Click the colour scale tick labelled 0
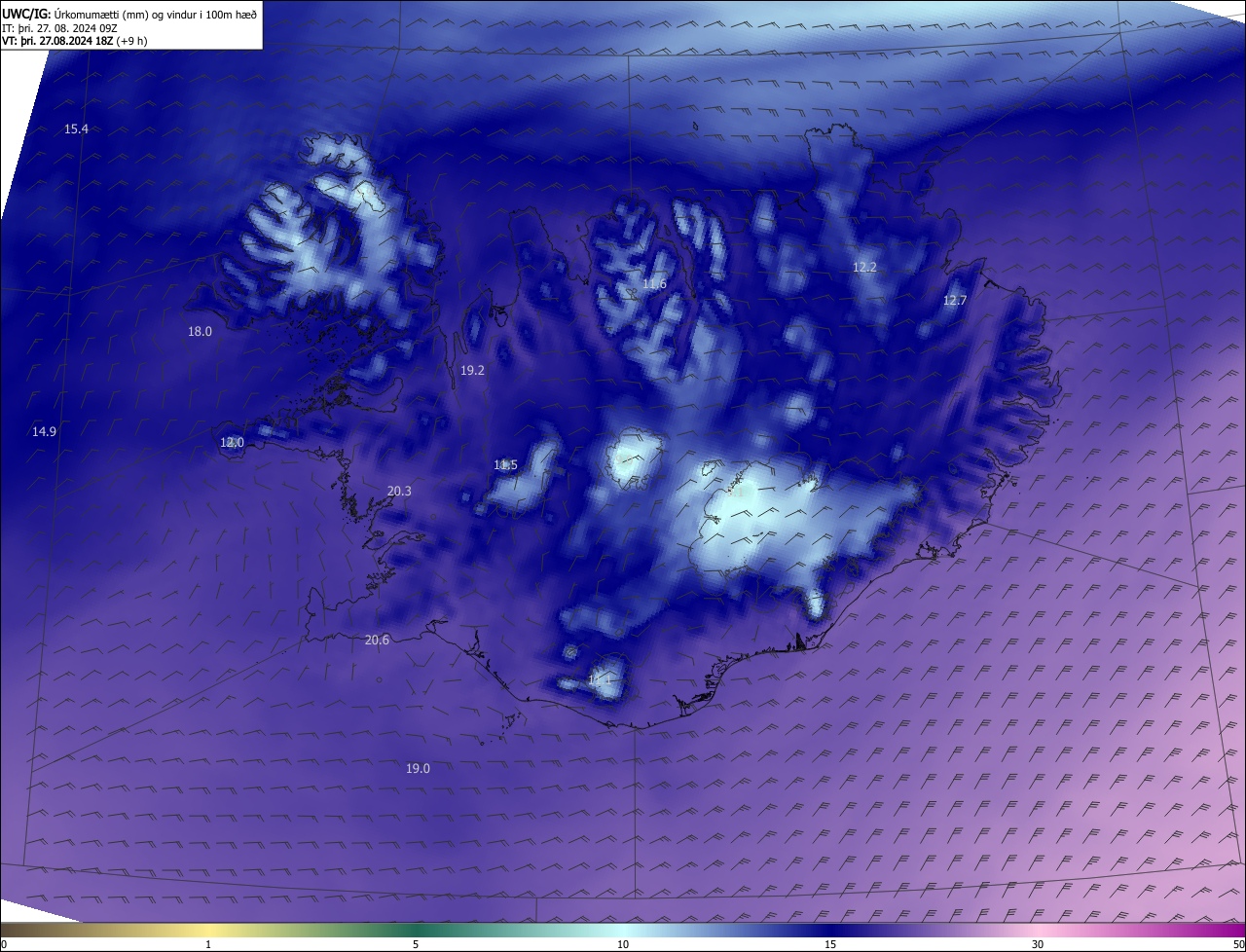This screenshot has height=952, width=1246. pyautogui.click(x=4, y=944)
